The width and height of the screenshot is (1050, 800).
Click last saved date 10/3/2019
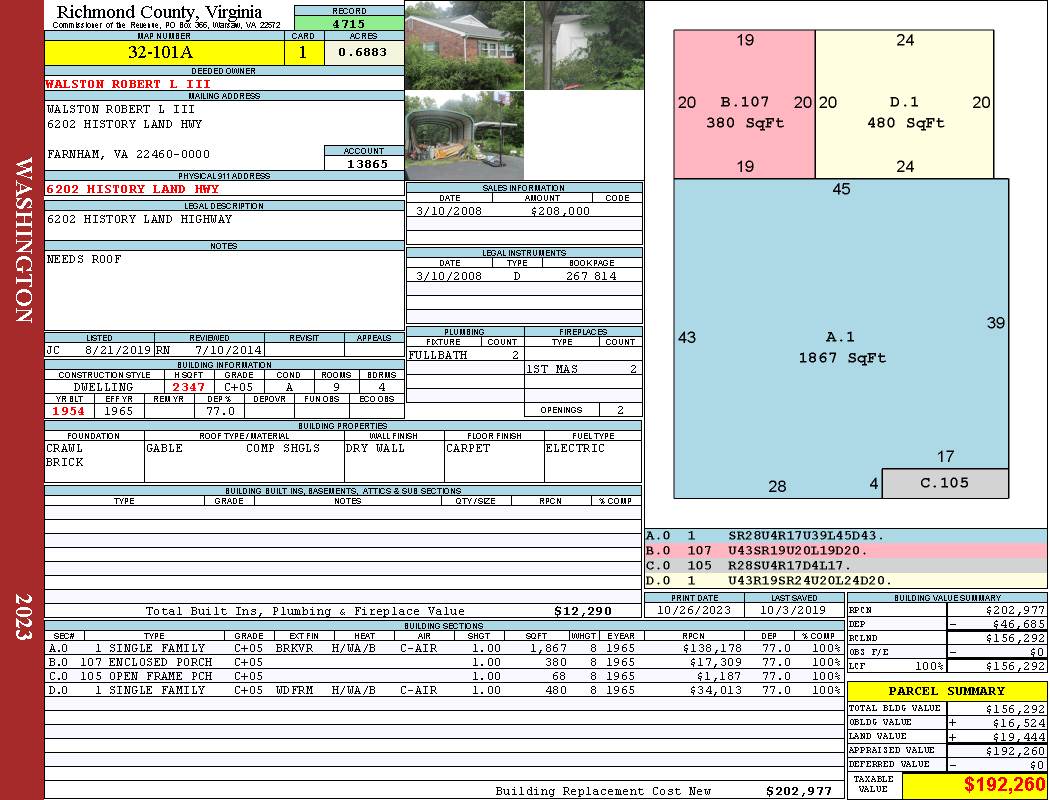click(x=794, y=610)
